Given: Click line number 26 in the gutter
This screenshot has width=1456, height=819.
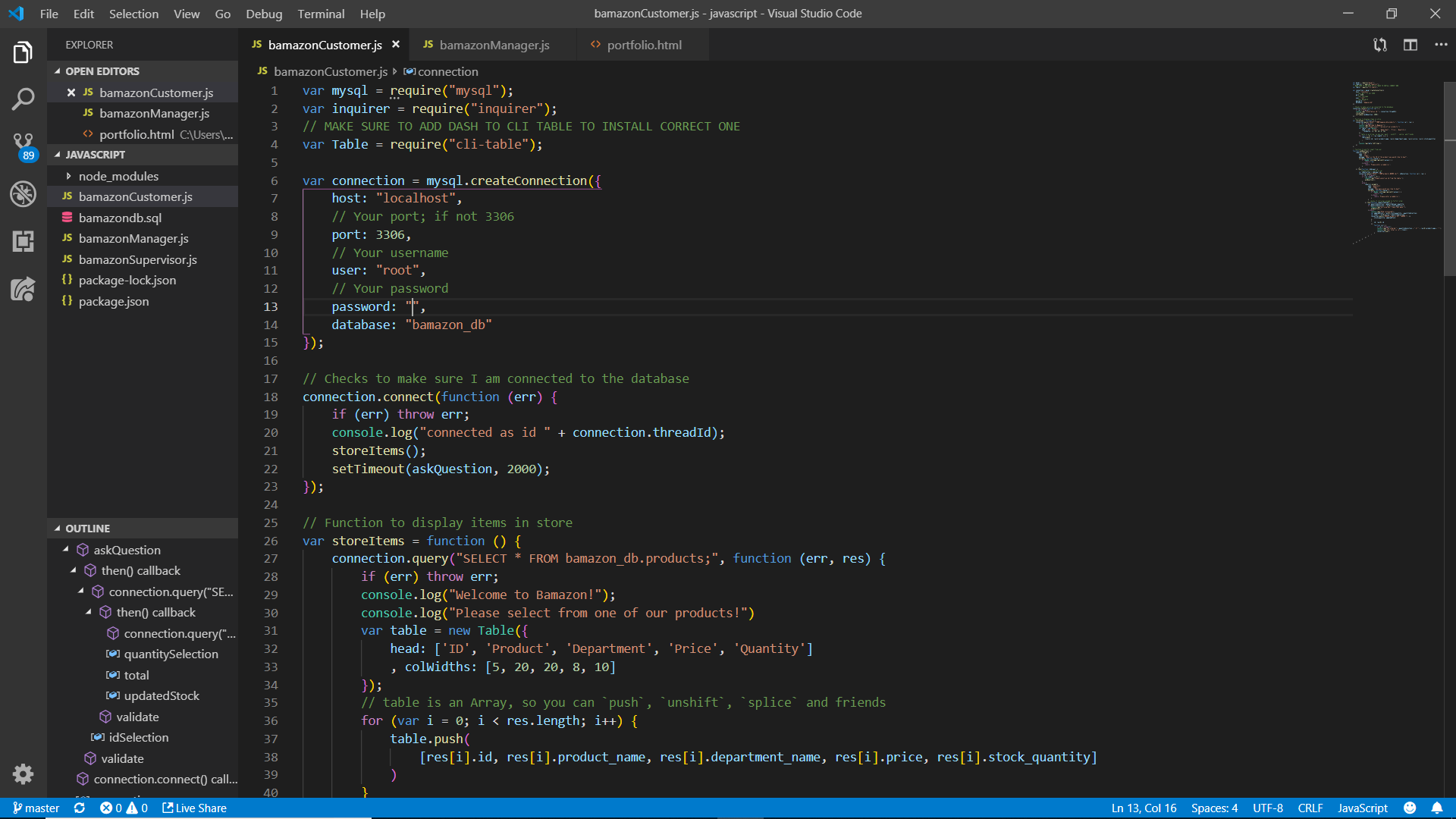Looking at the screenshot, I should 271,541.
